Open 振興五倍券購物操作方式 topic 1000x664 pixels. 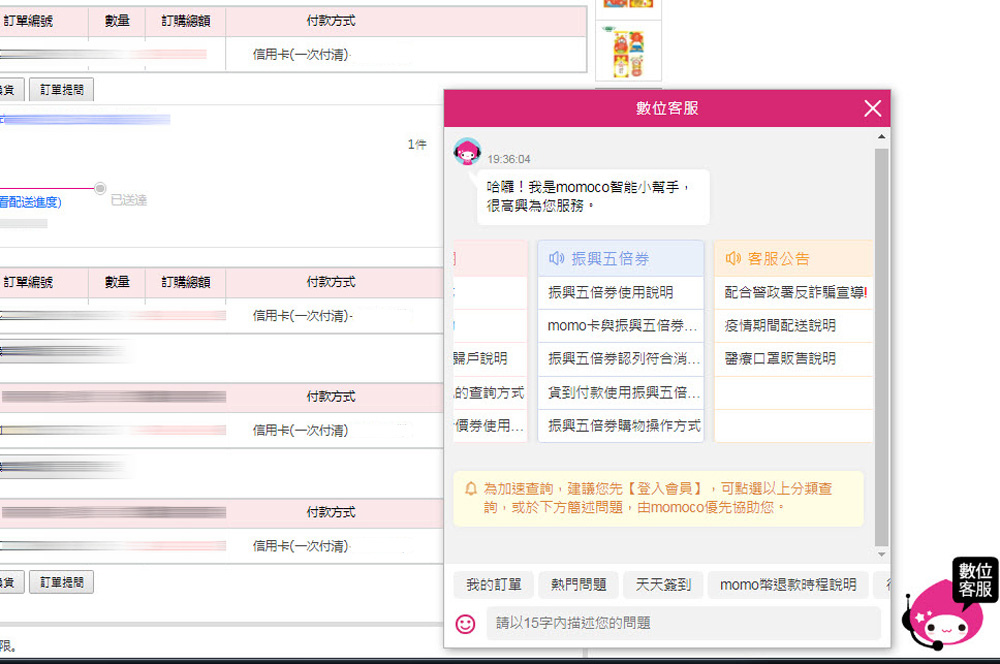pyautogui.click(x=621, y=425)
